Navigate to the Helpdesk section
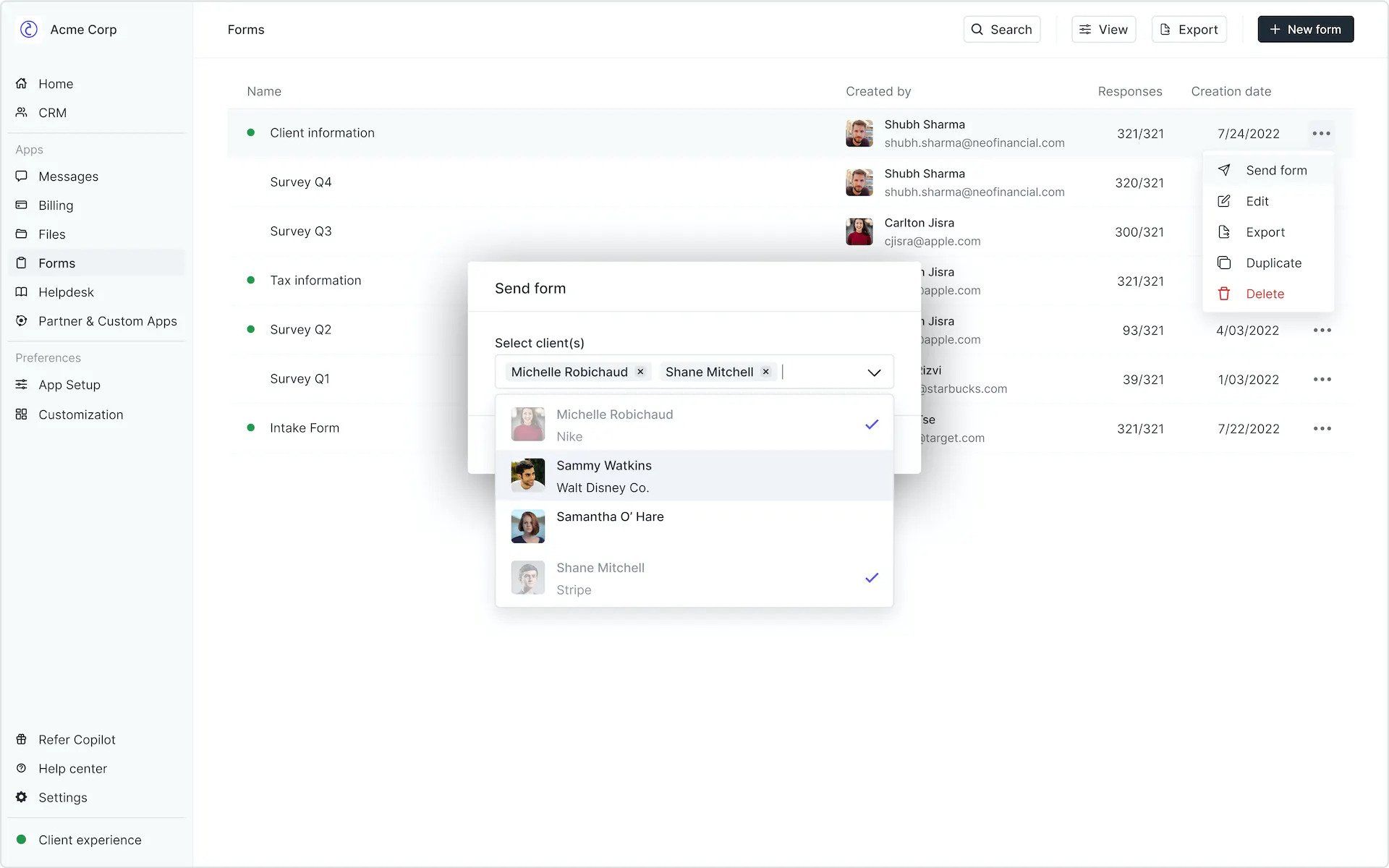This screenshot has width=1389, height=868. [66, 292]
